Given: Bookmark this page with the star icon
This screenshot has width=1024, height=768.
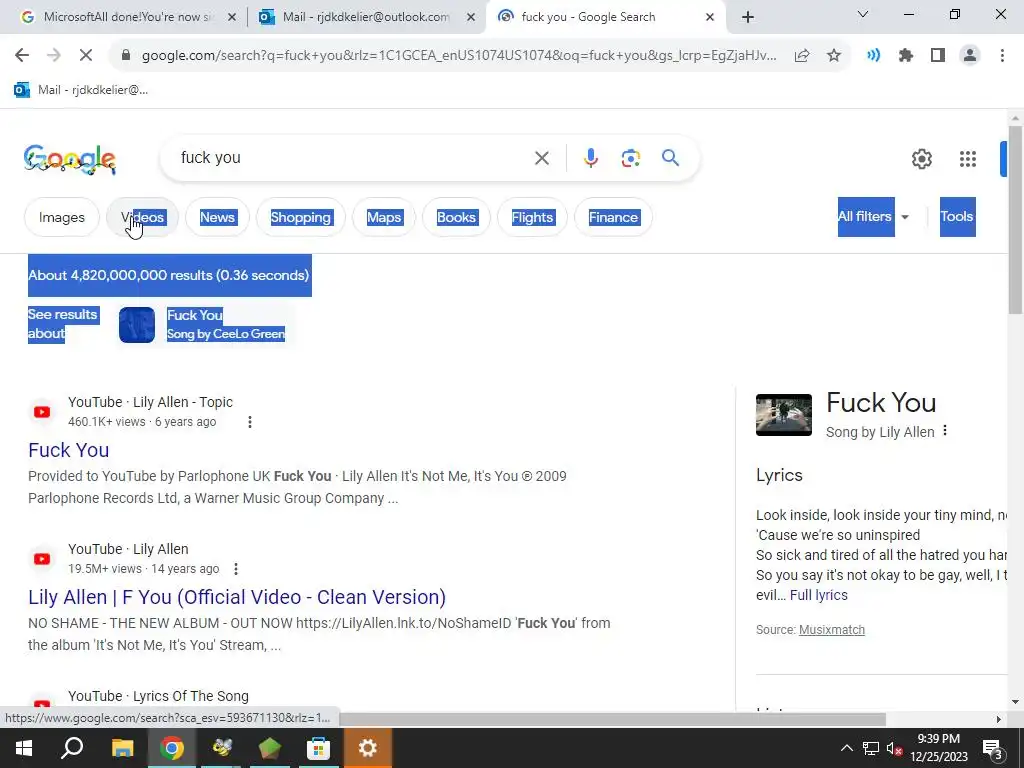Looking at the screenshot, I should (834, 56).
